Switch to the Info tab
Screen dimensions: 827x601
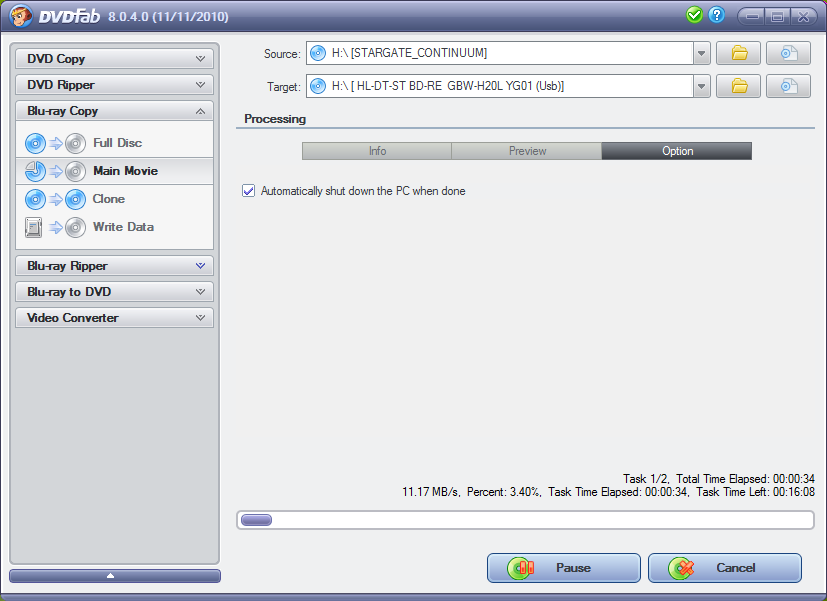click(377, 151)
